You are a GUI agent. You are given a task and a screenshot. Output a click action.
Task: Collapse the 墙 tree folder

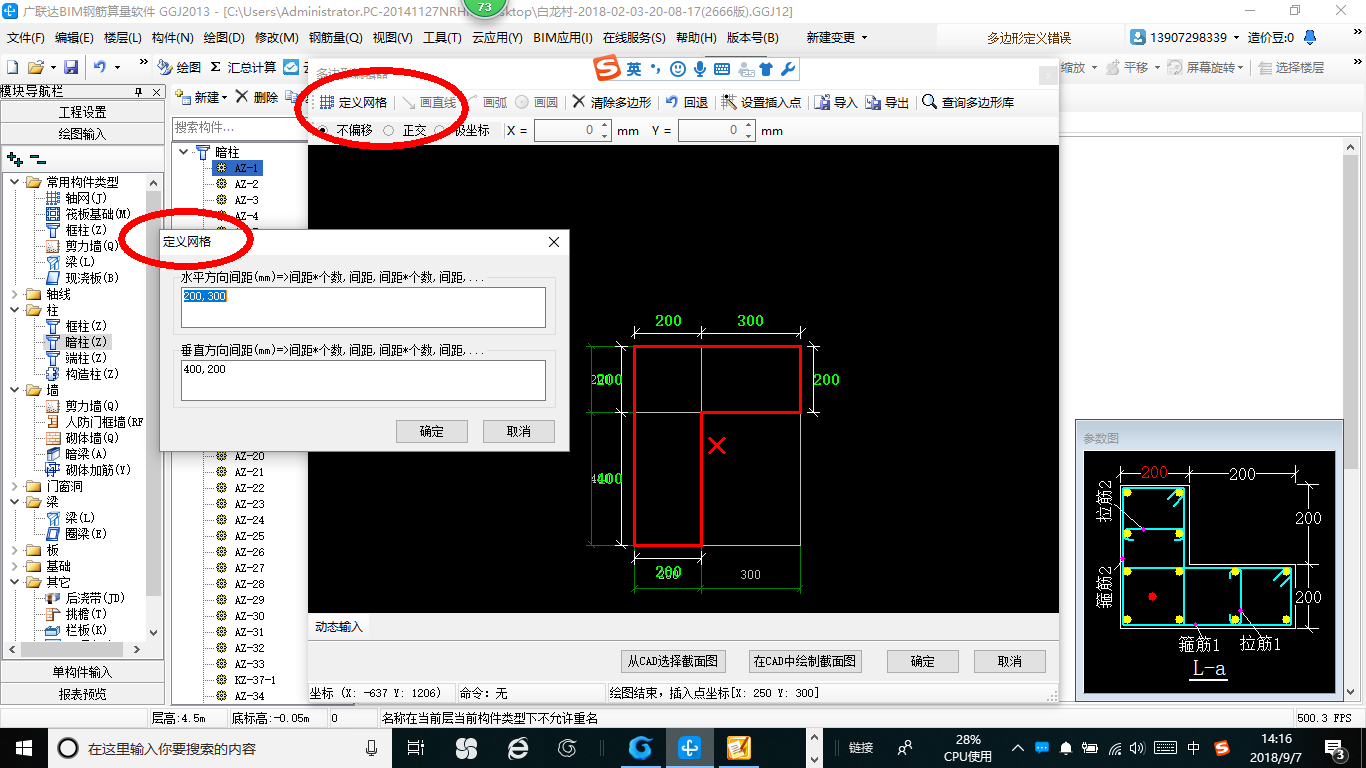pyautogui.click(x=14, y=390)
